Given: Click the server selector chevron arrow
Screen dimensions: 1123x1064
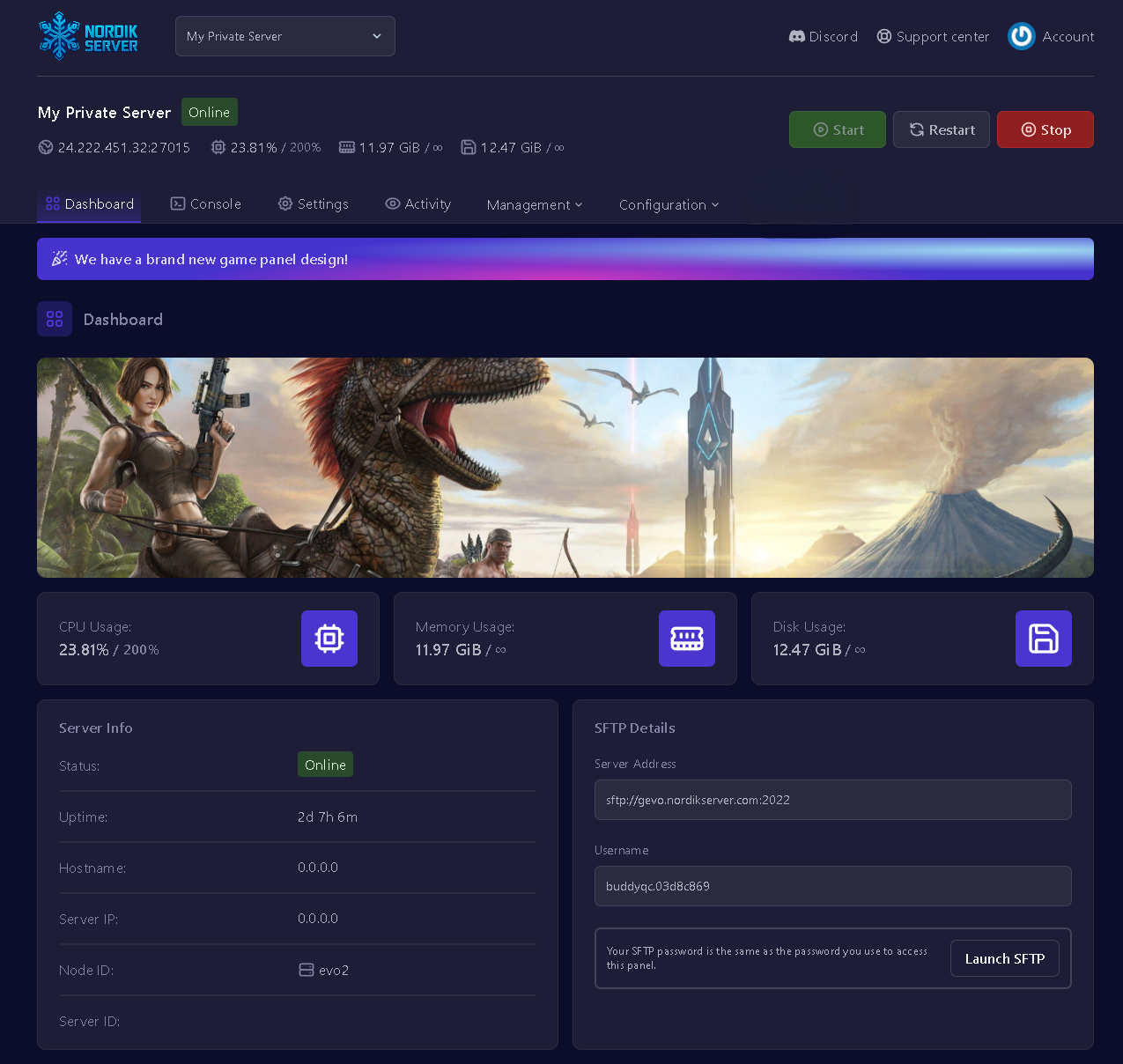Looking at the screenshot, I should coord(377,36).
